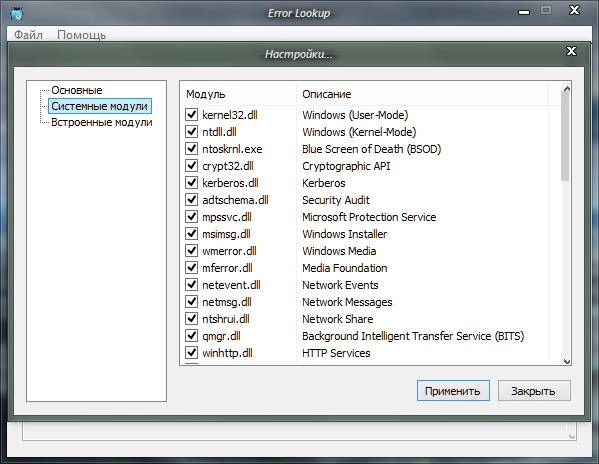The image size is (599, 464).
Task: Disable the winhttp.dll checkbox
Action: 191,352
